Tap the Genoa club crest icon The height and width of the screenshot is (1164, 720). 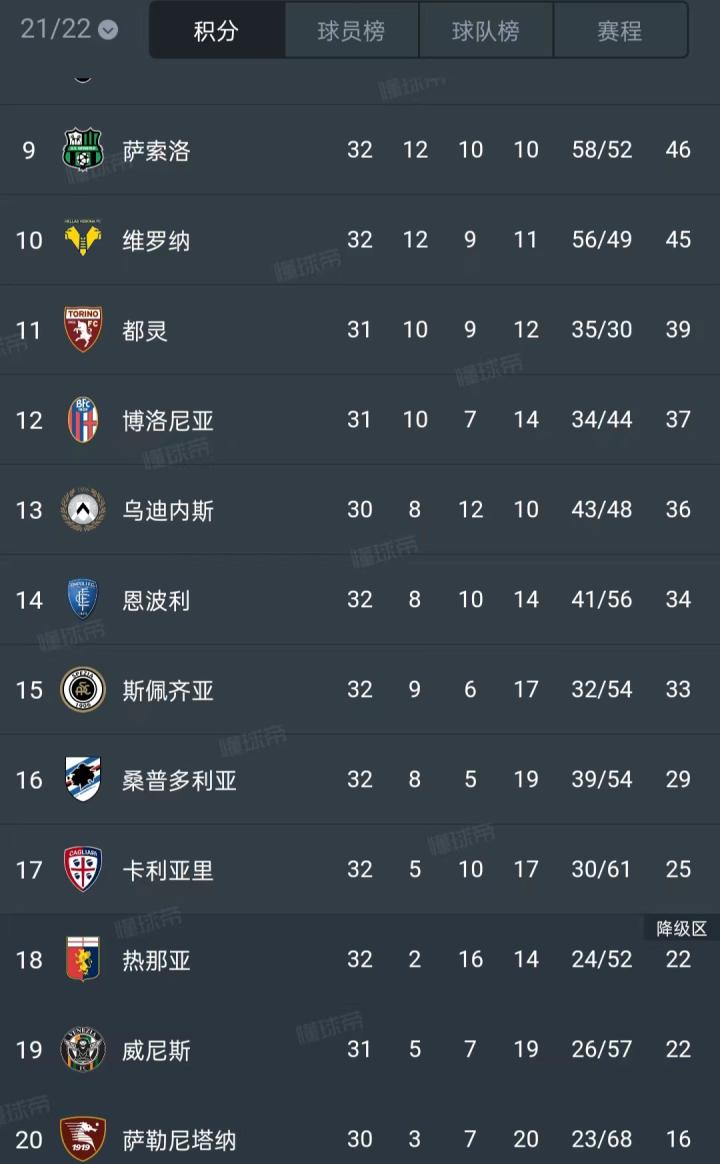coord(83,960)
